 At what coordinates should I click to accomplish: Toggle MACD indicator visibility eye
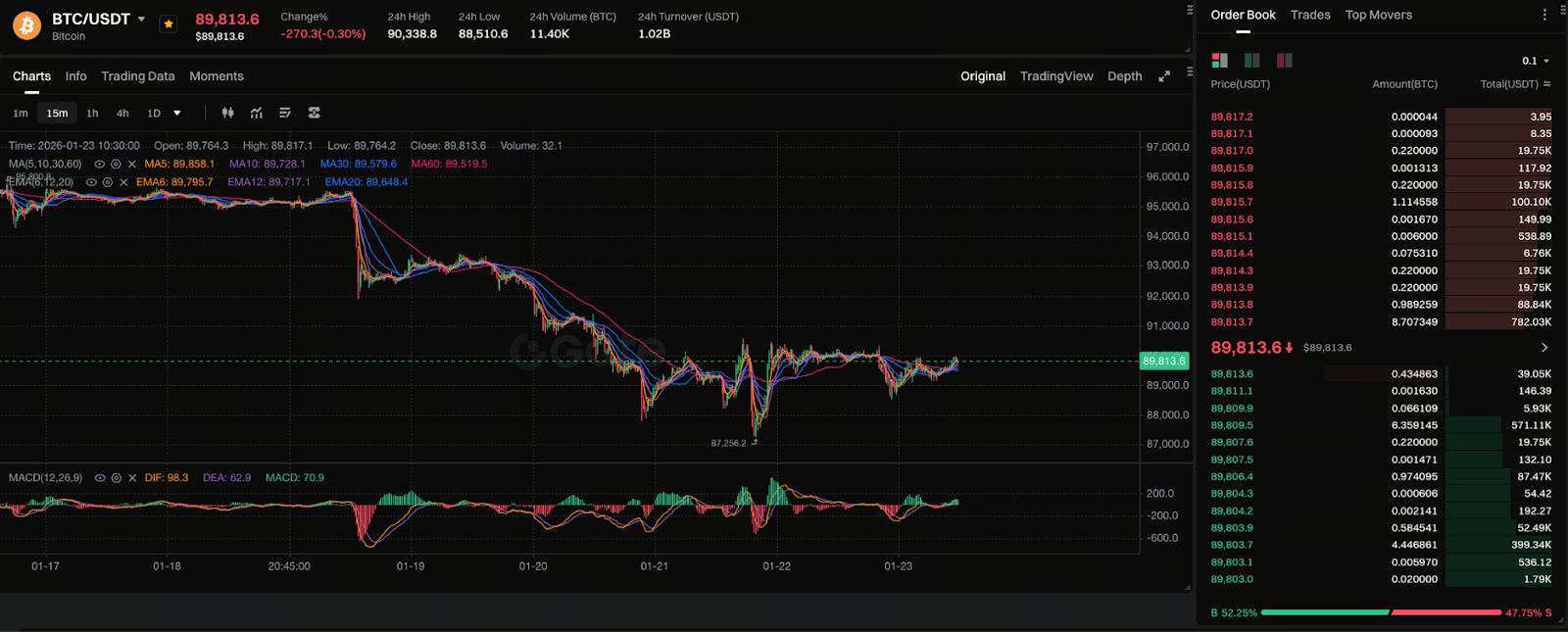click(x=99, y=478)
